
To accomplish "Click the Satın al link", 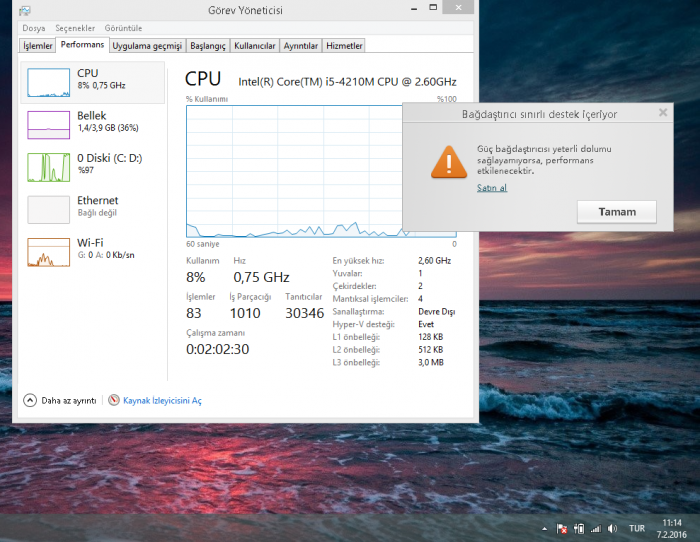I will coord(491,188).
